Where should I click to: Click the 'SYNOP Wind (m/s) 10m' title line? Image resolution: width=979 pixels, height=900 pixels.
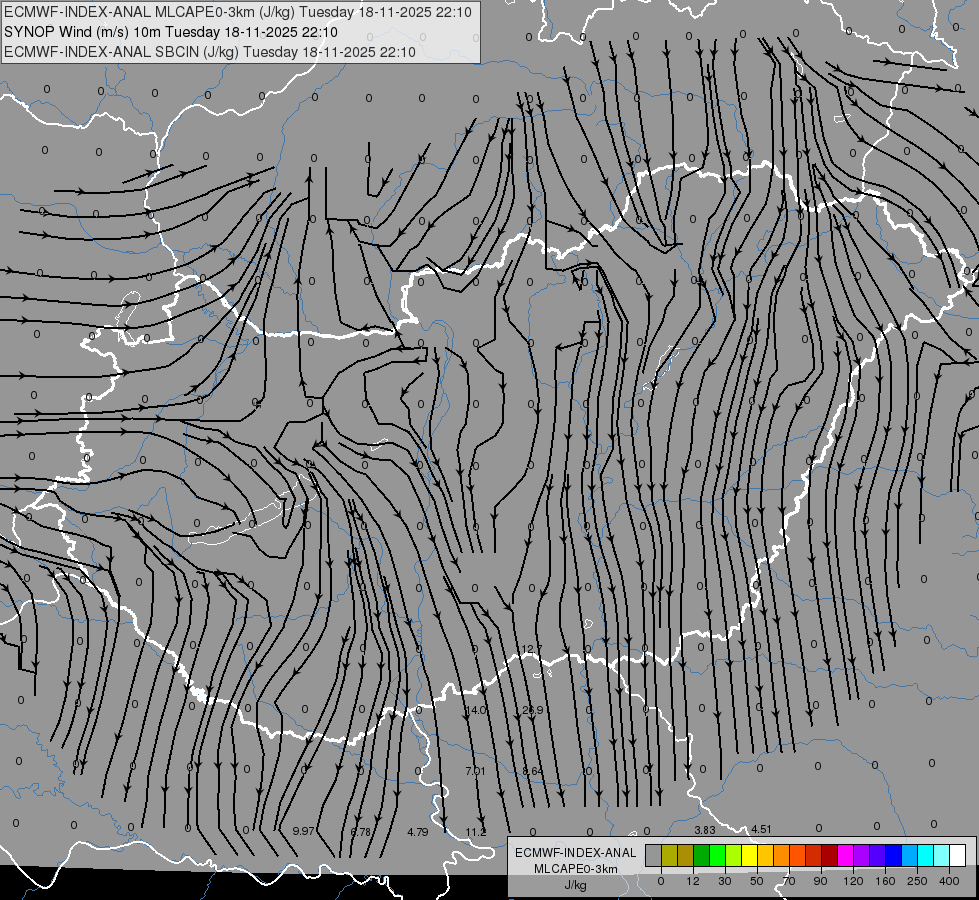point(170,32)
